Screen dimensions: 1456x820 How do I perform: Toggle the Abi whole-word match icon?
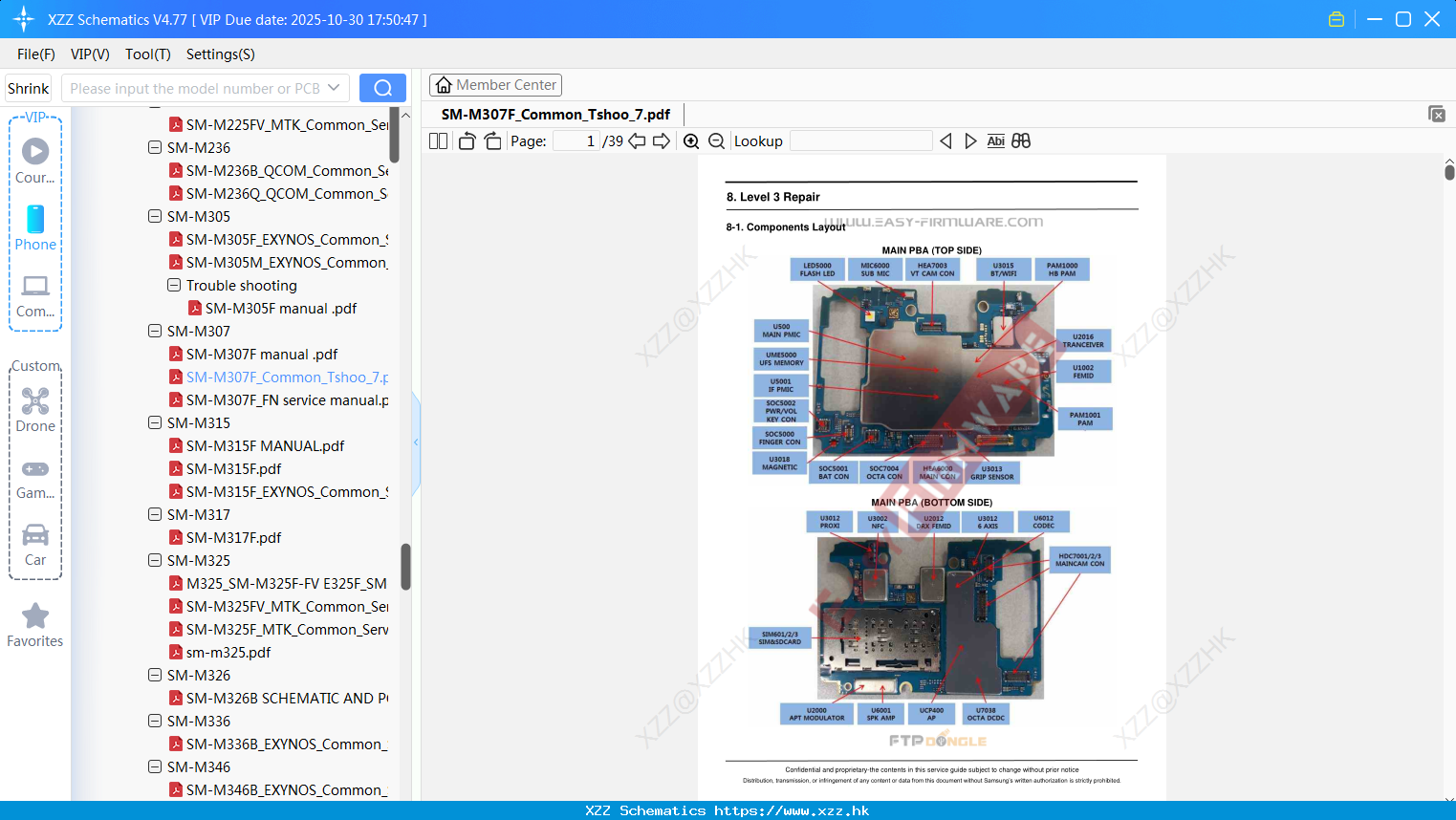point(996,141)
